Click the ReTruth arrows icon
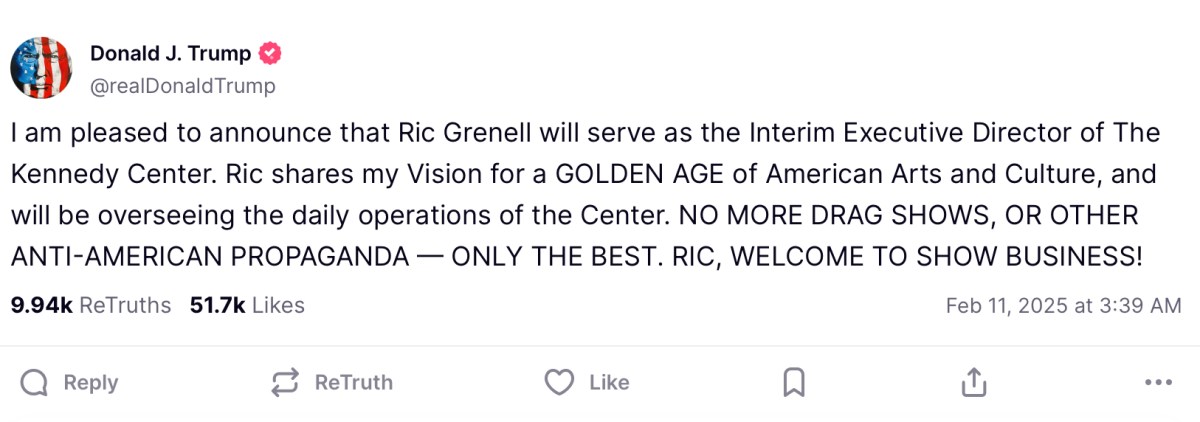1200x422 pixels. [x=285, y=382]
